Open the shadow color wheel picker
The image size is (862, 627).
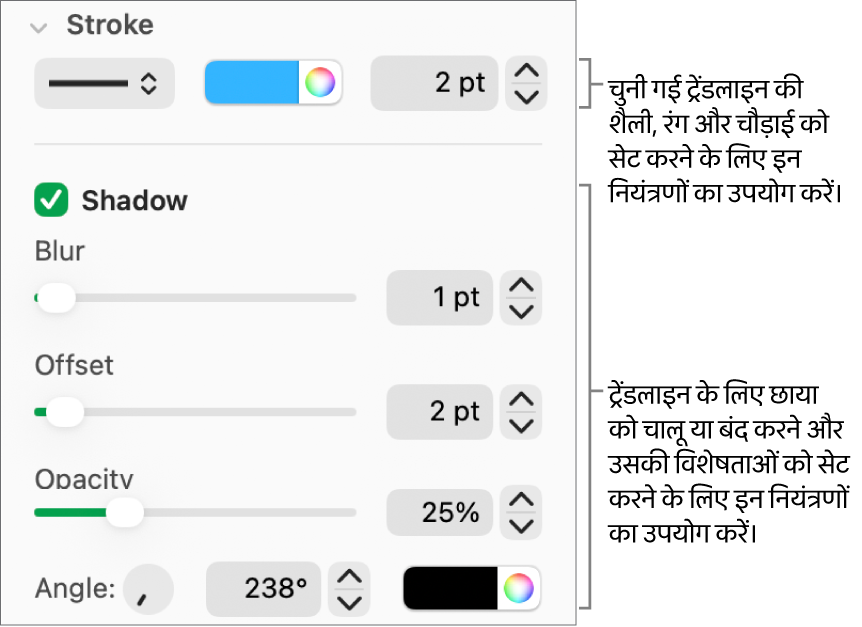[x=519, y=589]
